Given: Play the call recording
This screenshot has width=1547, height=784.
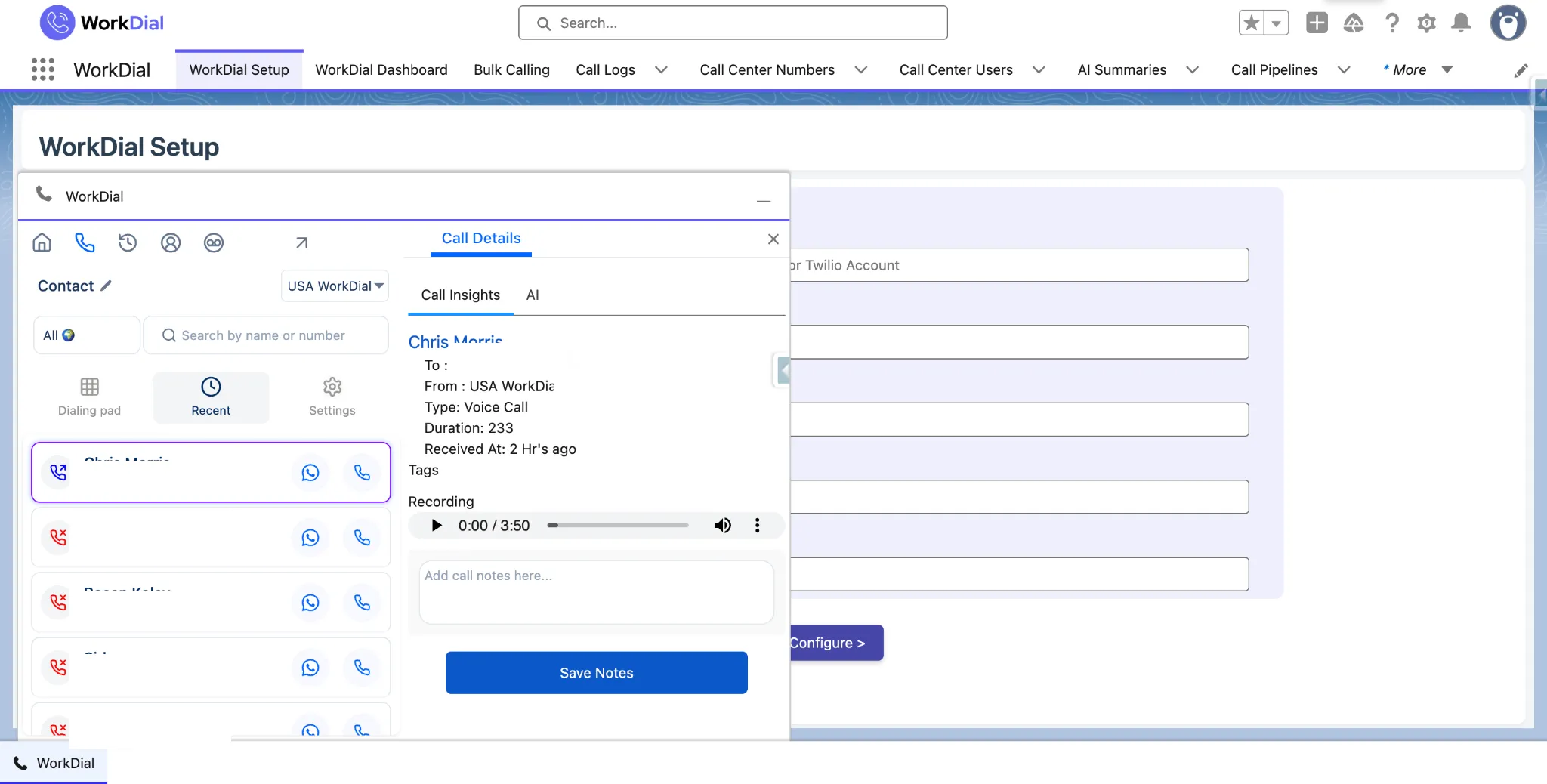Looking at the screenshot, I should tap(437, 526).
